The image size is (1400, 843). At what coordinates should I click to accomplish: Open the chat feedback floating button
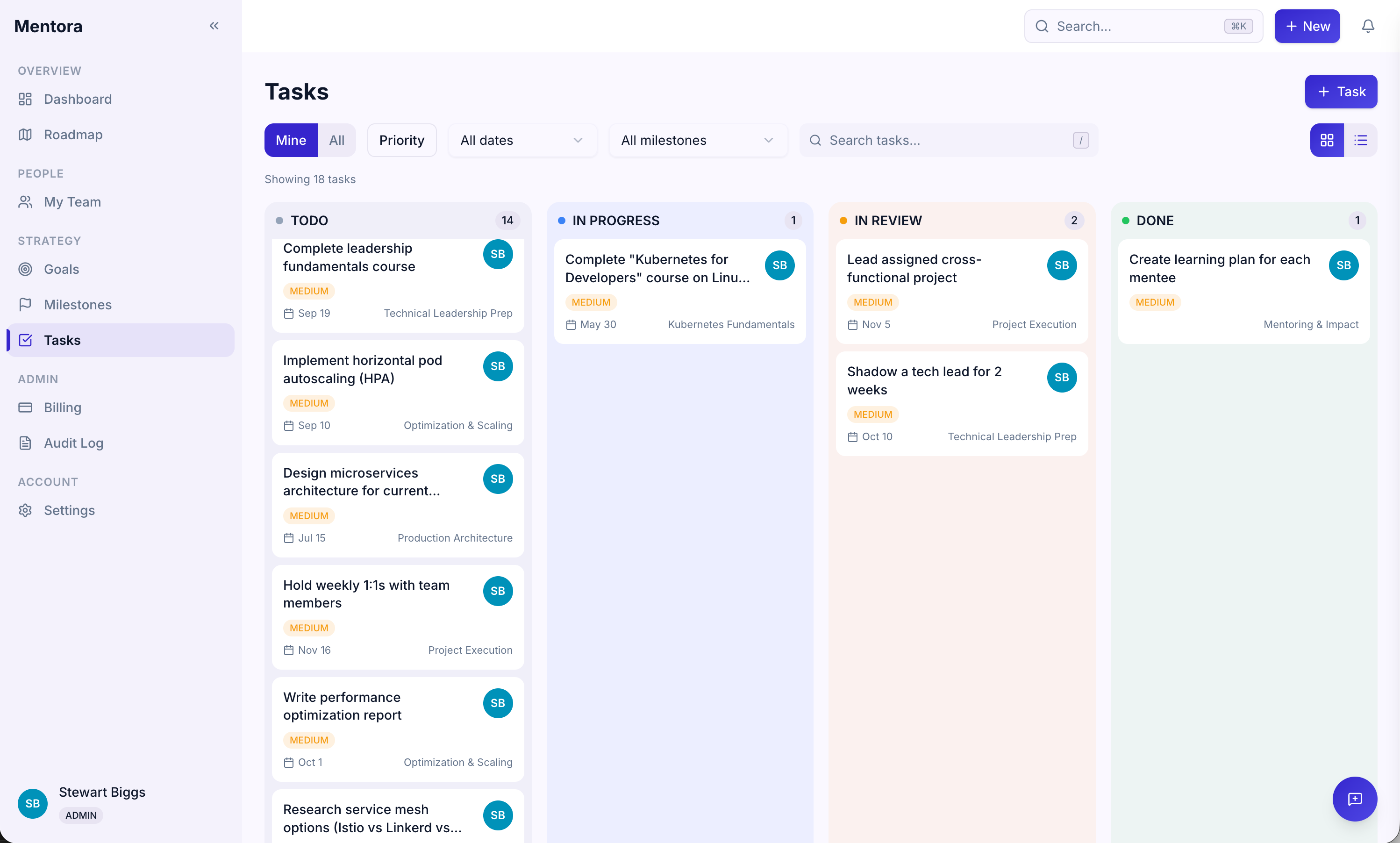[1355, 799]
